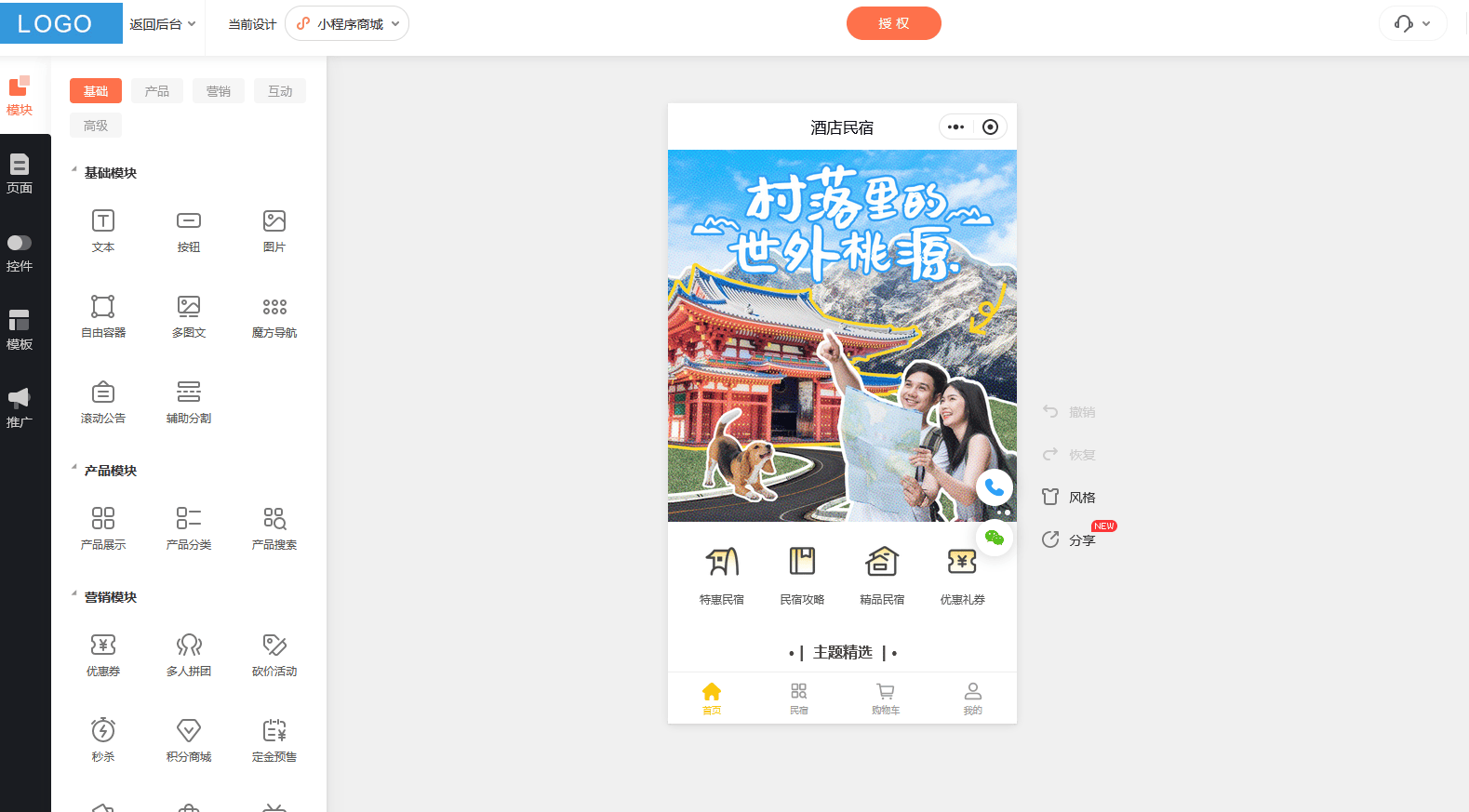Click the mini-program close target icon
The width and height of the screenshot is (1469, 812).
pyautogui.click(x=990, y=126)
